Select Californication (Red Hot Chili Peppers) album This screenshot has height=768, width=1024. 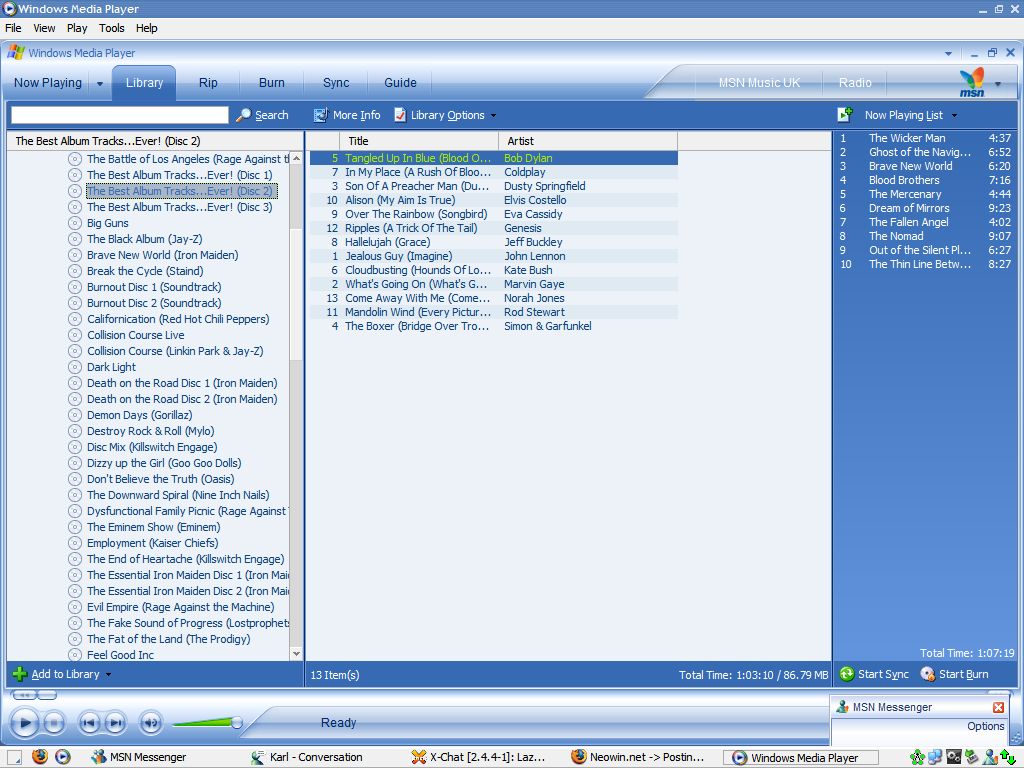click(178, 319)
